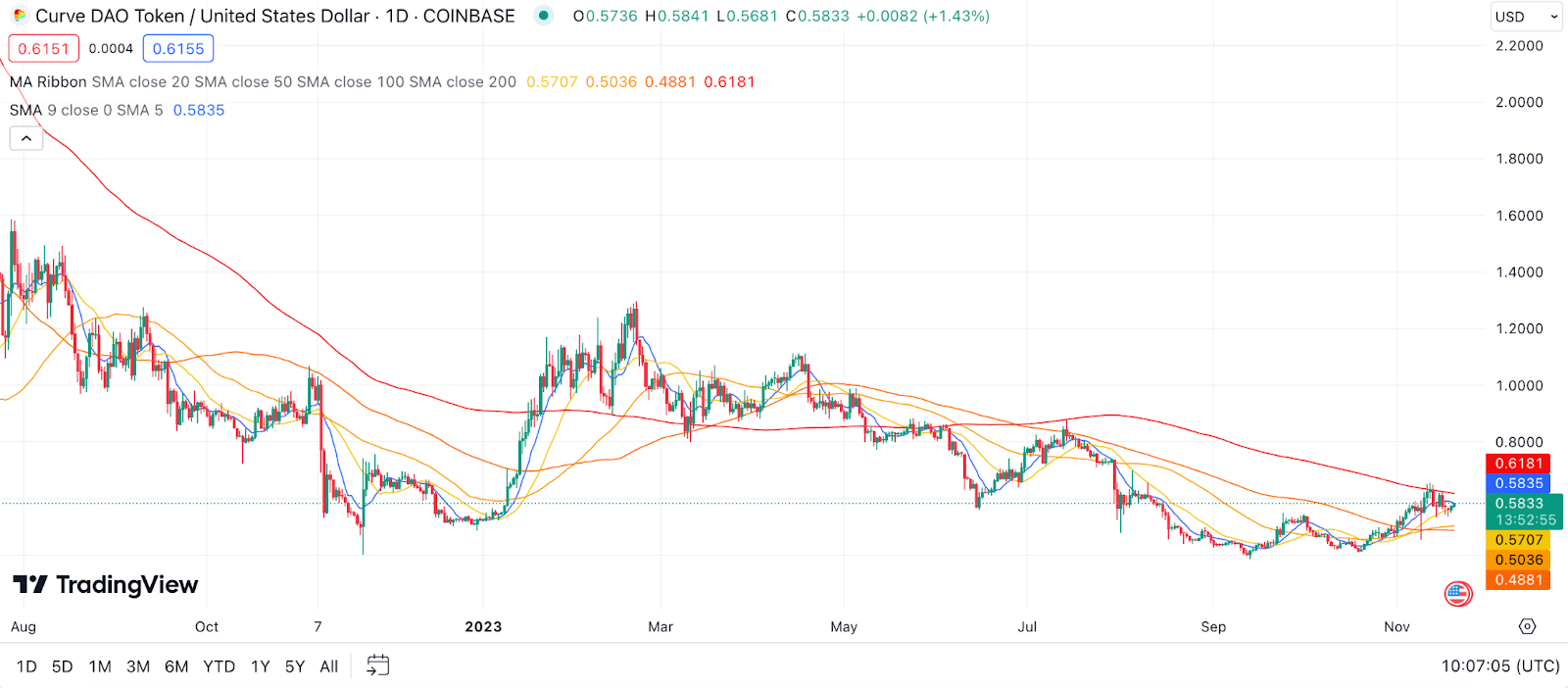The width and height of the screenshot is (1568, 688).
Task: Click the Jul label on time axis
Action: coord(1027,627)
